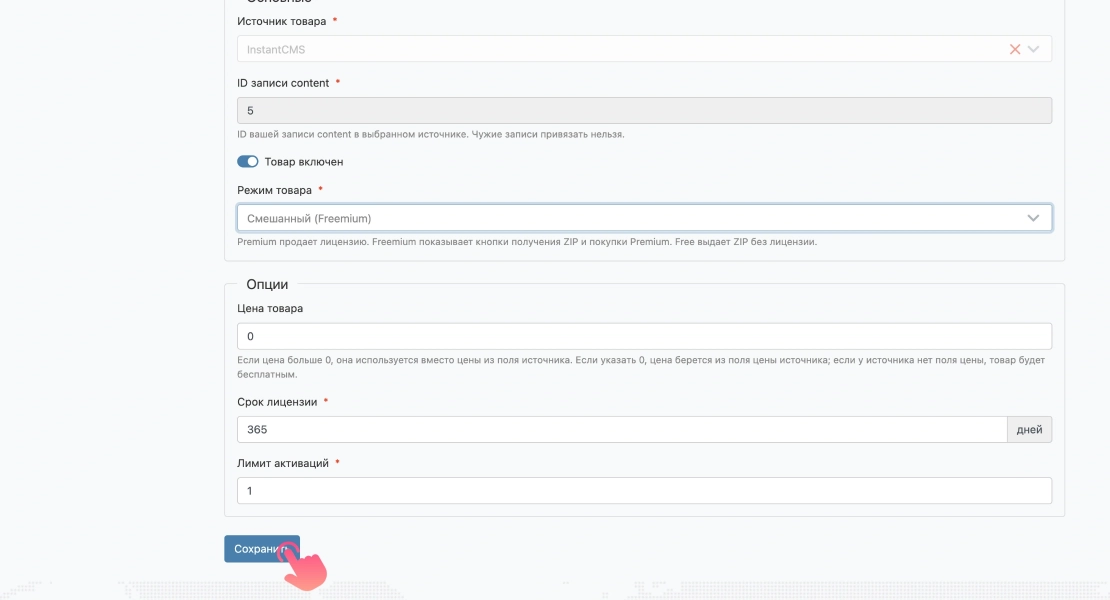Click the Опции section heading
The width and height of the screenshot is (1110, 600).
267,284
